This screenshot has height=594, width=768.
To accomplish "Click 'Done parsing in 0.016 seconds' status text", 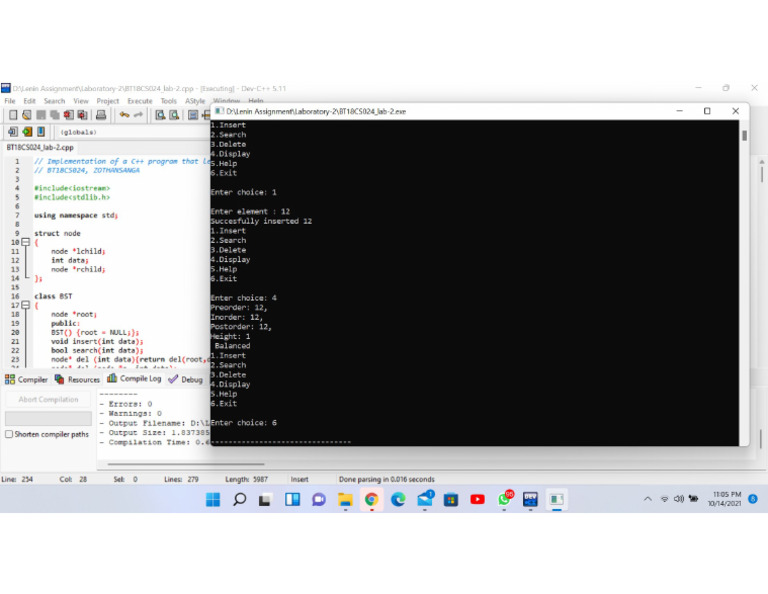I will 386,479.
